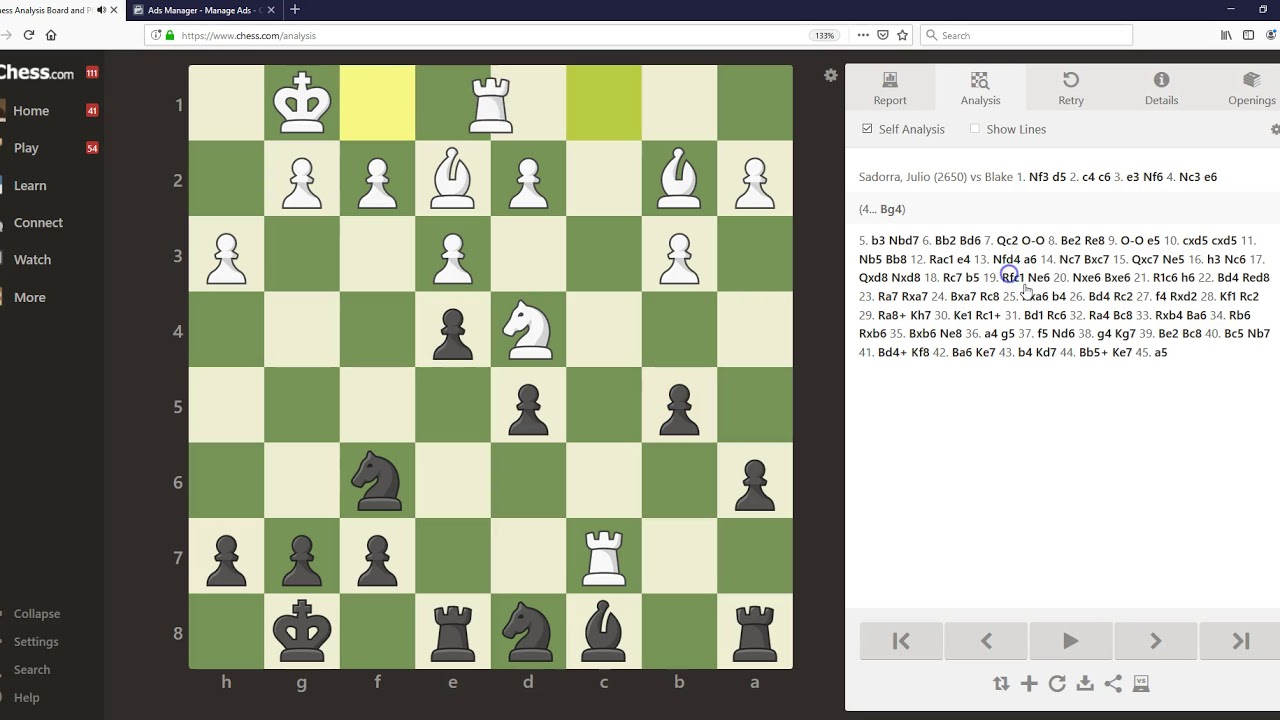The height and width of the screenshot is (720, 1280).
Task: Reset the 133% zoom indicator
Action: (x=824, y=35)
